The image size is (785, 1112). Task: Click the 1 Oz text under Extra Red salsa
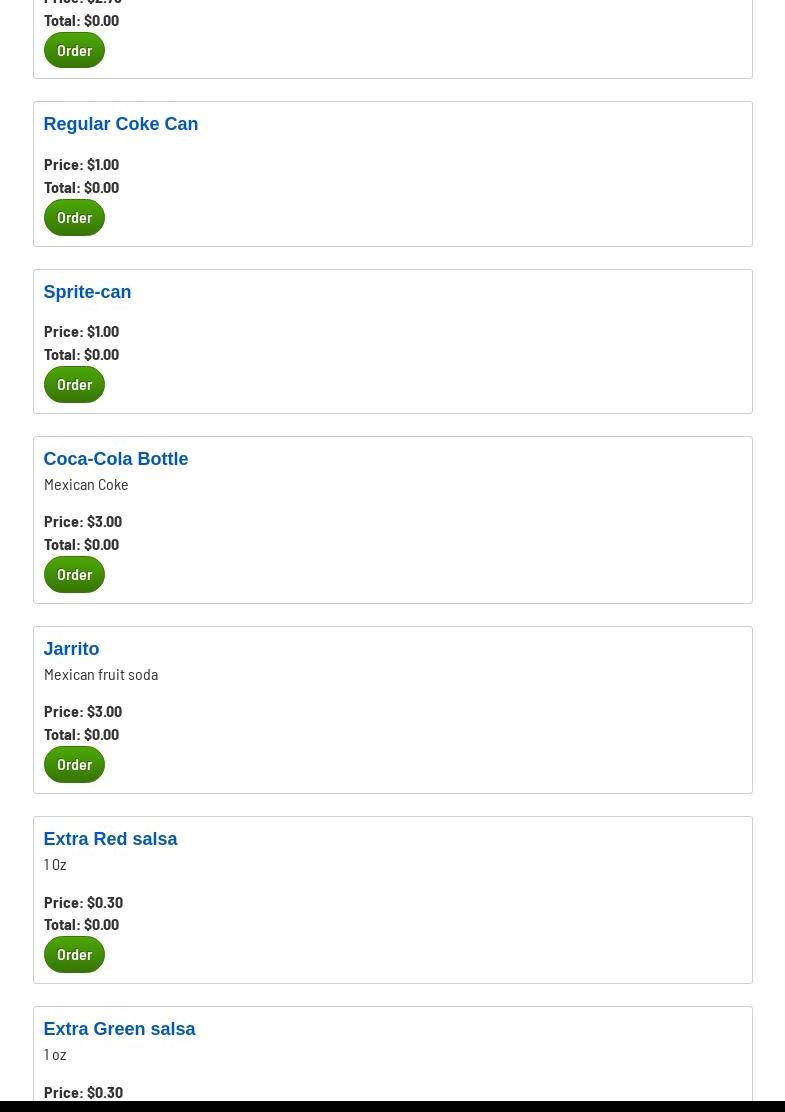pos(55,864)
